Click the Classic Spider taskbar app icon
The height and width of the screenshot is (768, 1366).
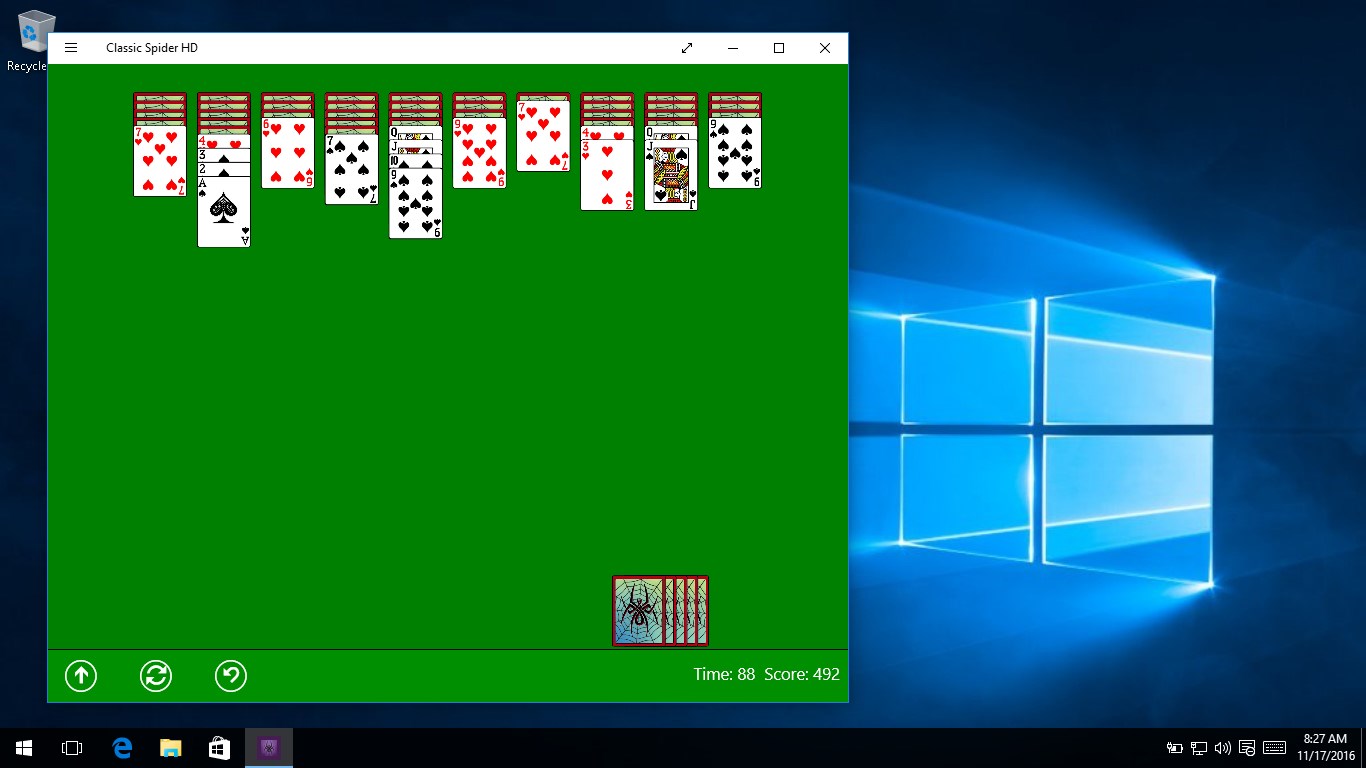(269, 748)
